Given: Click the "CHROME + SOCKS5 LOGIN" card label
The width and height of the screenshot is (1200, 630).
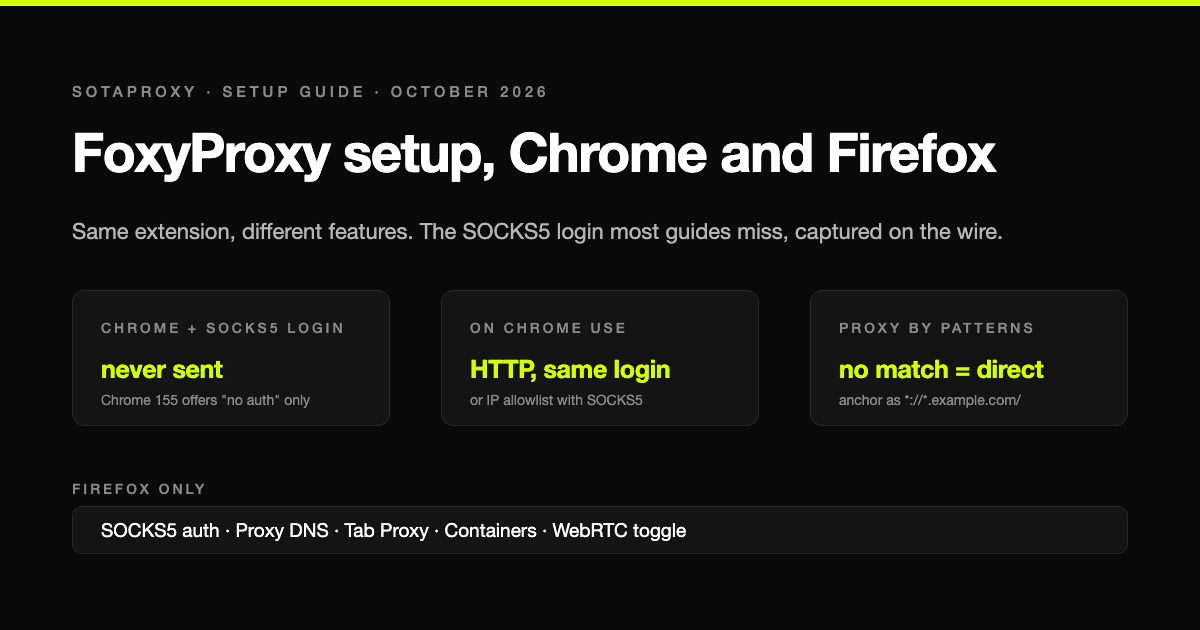Looking at the screenshot, I should [x=222, y=328].
